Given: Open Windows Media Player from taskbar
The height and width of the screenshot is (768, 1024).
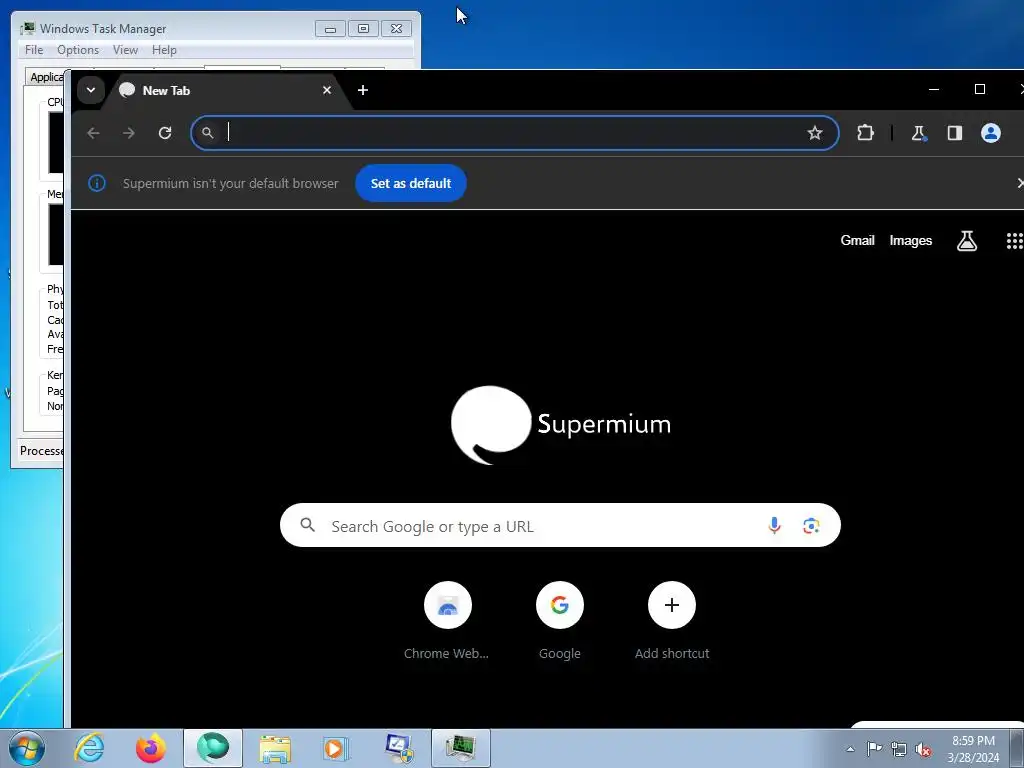Looking at the screenshot, I should point(336,748).
